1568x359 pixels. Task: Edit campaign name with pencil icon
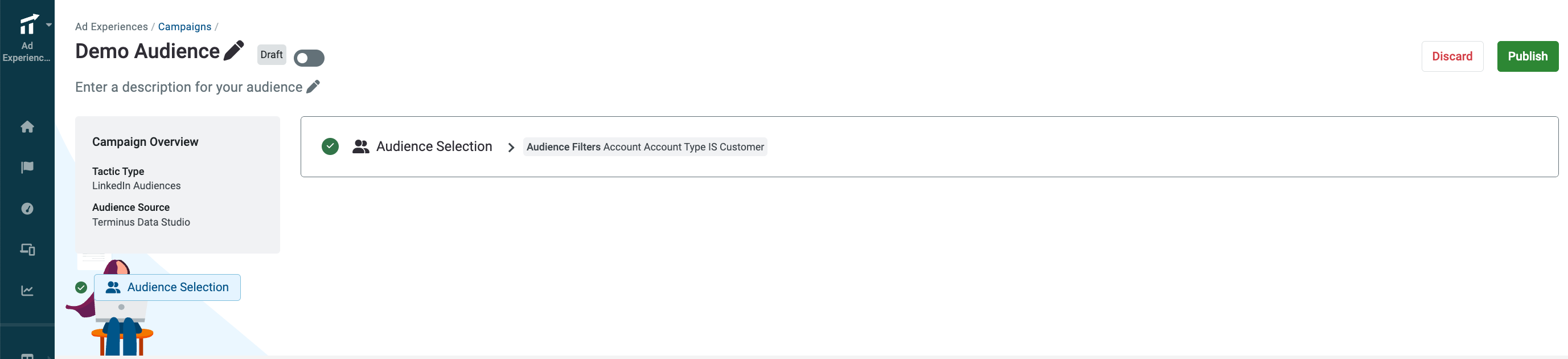(x=234, y=51)
